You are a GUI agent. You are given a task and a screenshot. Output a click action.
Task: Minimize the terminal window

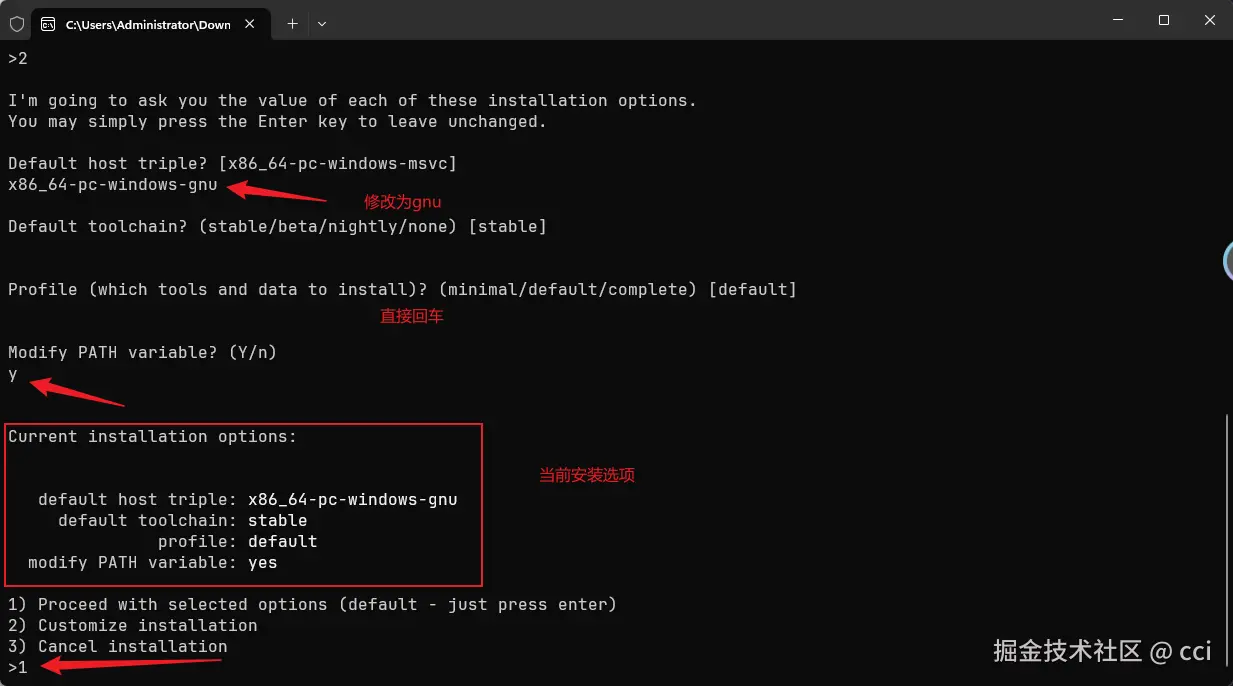pyautogui.click(x=1117, y=20)
